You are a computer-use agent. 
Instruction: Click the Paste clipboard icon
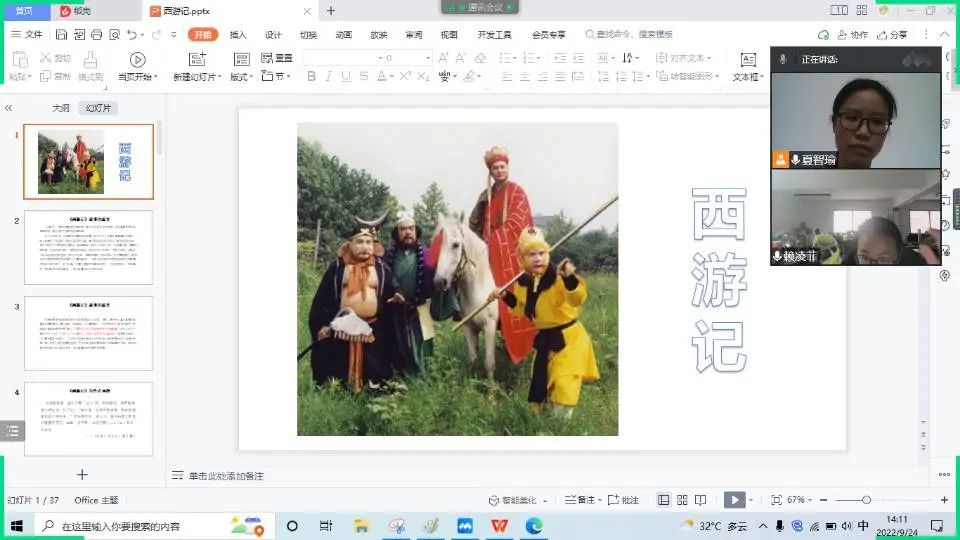point(20,59)
